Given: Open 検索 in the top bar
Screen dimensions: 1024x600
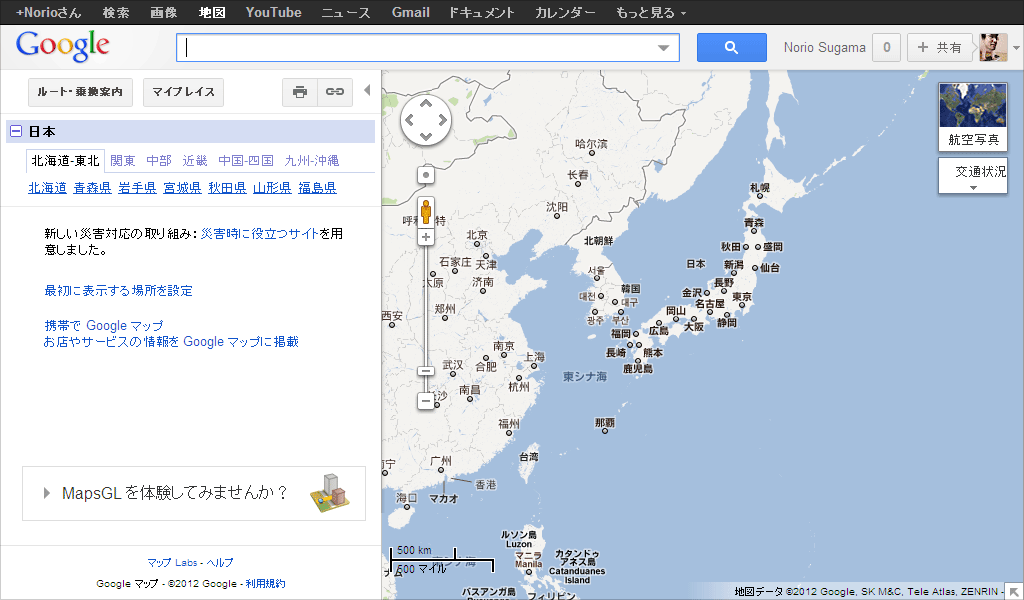Looking at the screenshot, I should (116, 12).
